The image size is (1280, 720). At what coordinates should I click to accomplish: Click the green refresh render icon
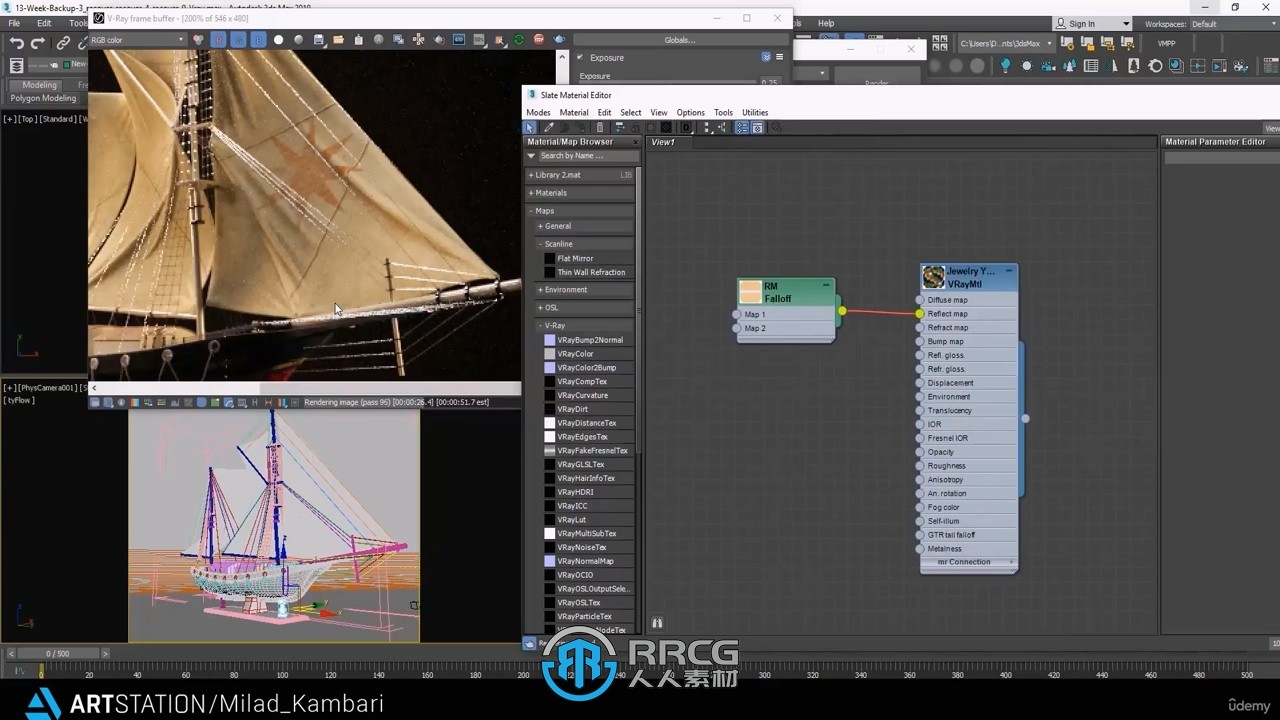point(519,40)
